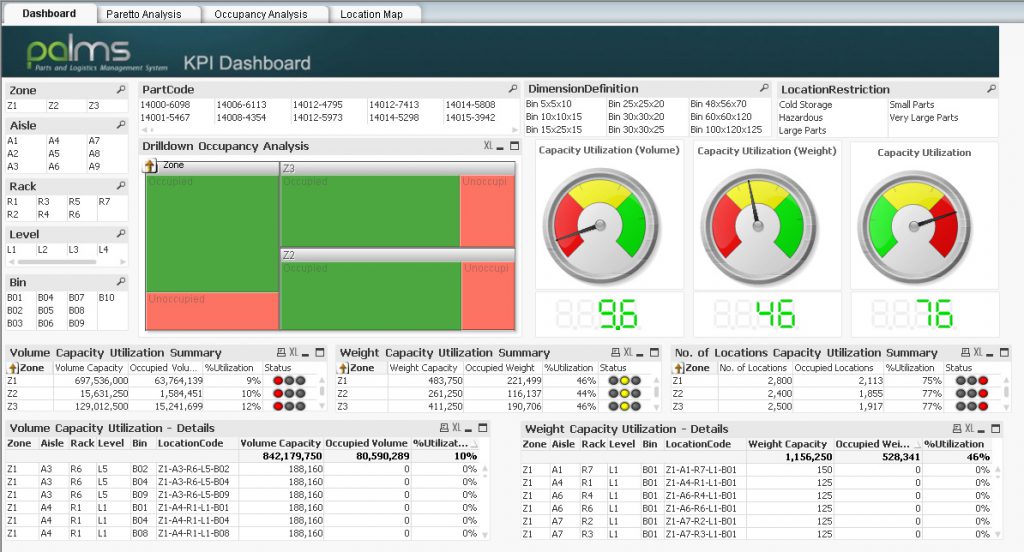The height and width of the screenshot is (552, 1024).
Task: Click the Capacity Utilization (Volume) gauge
Action: (x=600, y=223)
